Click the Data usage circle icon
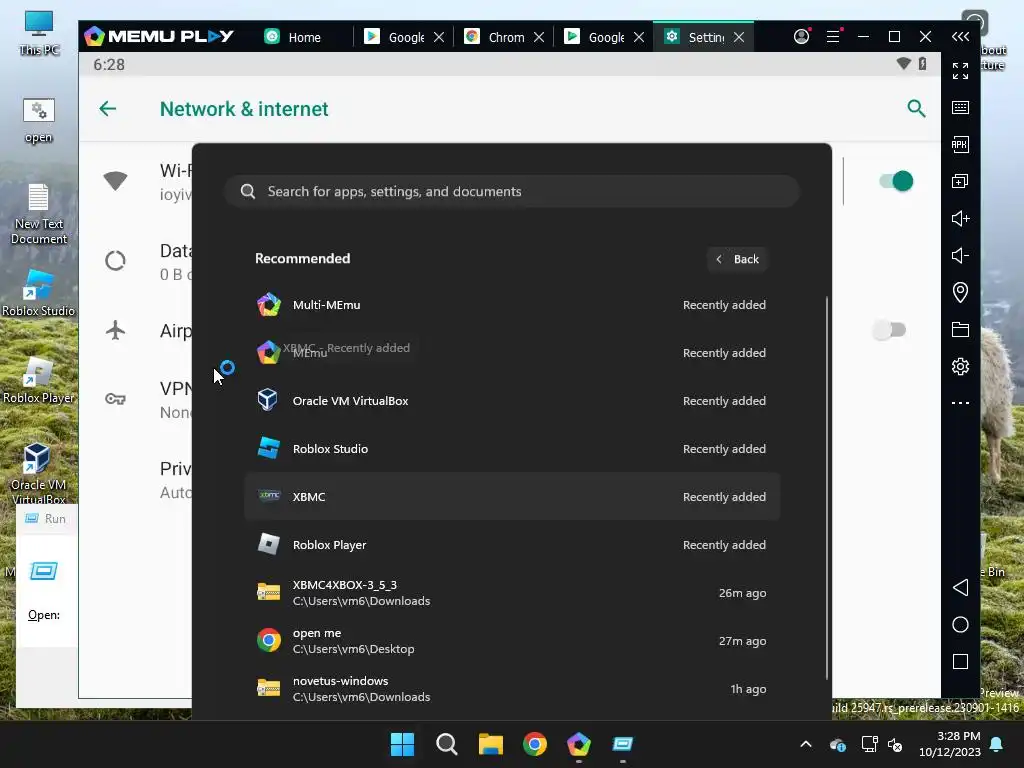The width and height of the screenshot is (1024, 768). tap(116, 261)
